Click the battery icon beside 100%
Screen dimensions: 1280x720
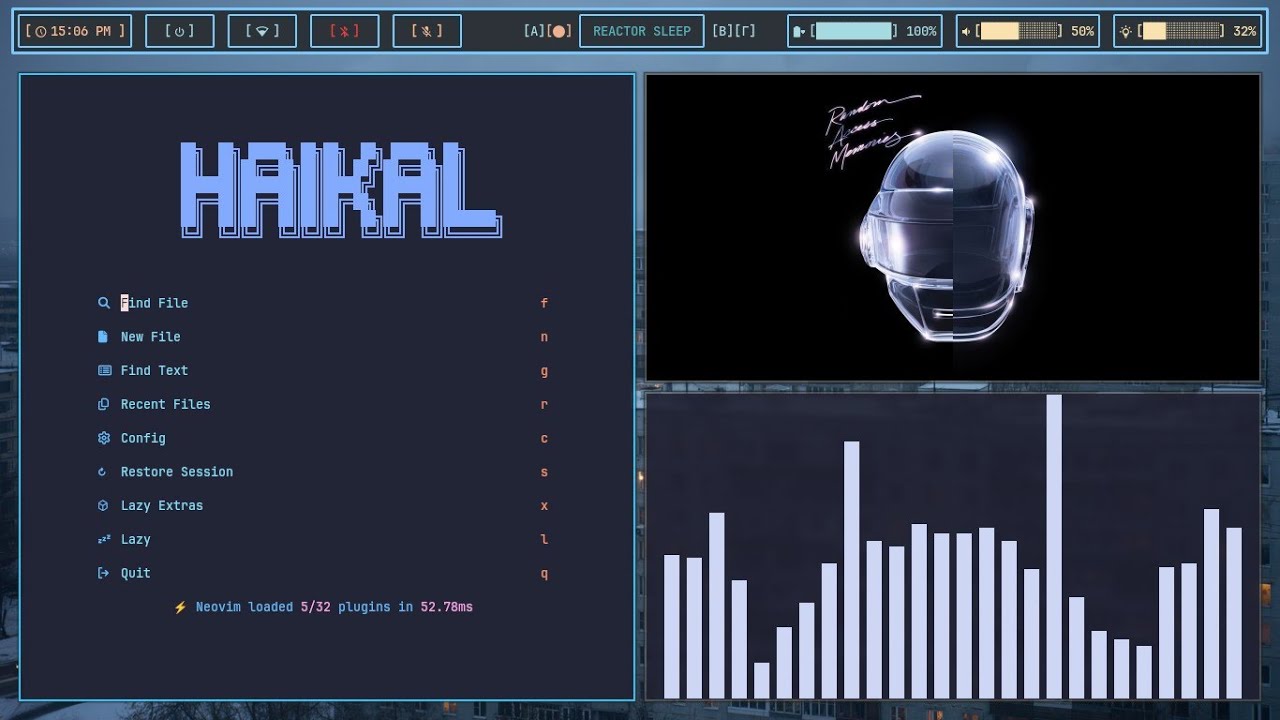(x=799, y=31)
